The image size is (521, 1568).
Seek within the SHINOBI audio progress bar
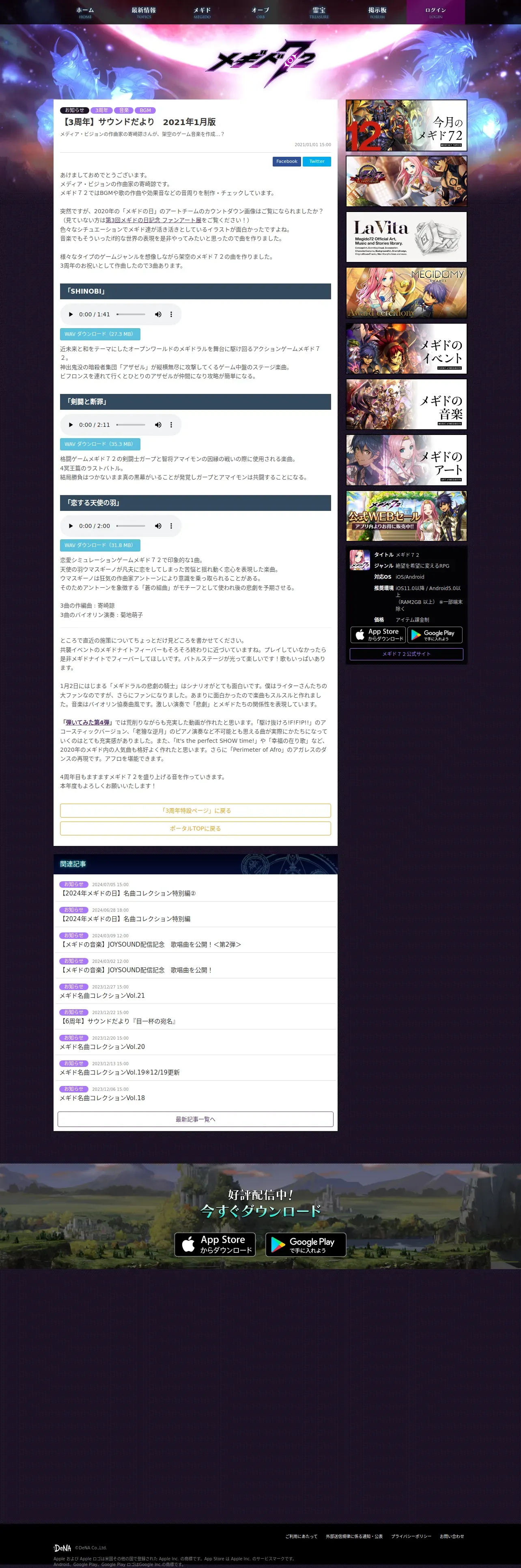click(131, 314)
